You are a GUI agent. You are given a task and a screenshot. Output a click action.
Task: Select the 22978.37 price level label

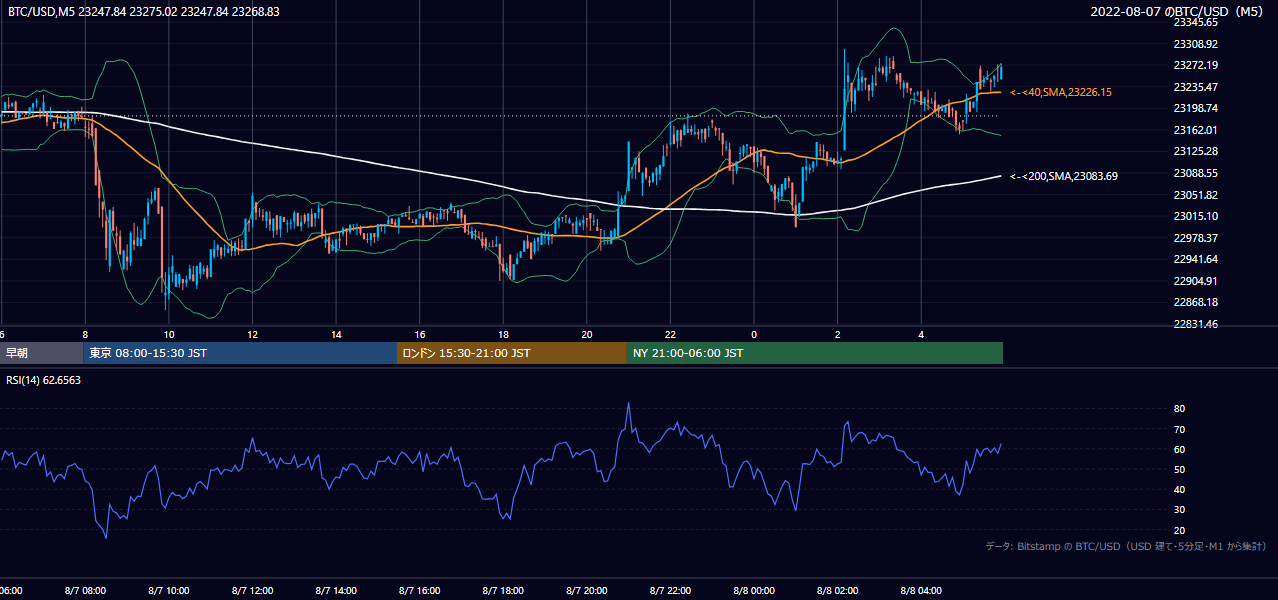coord(1195,238)
